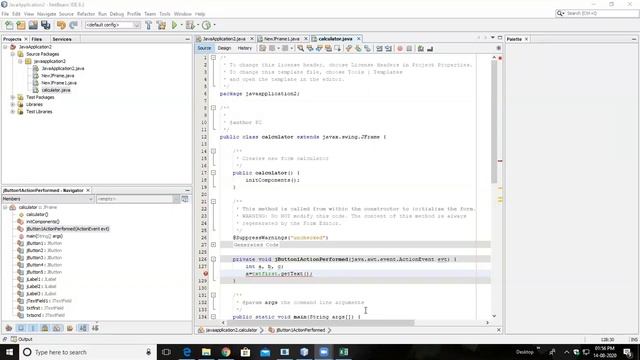The width and height of the screenshot is (640, 360).
Task: Run the project with green play icon
Action: (x=175, y=25)
